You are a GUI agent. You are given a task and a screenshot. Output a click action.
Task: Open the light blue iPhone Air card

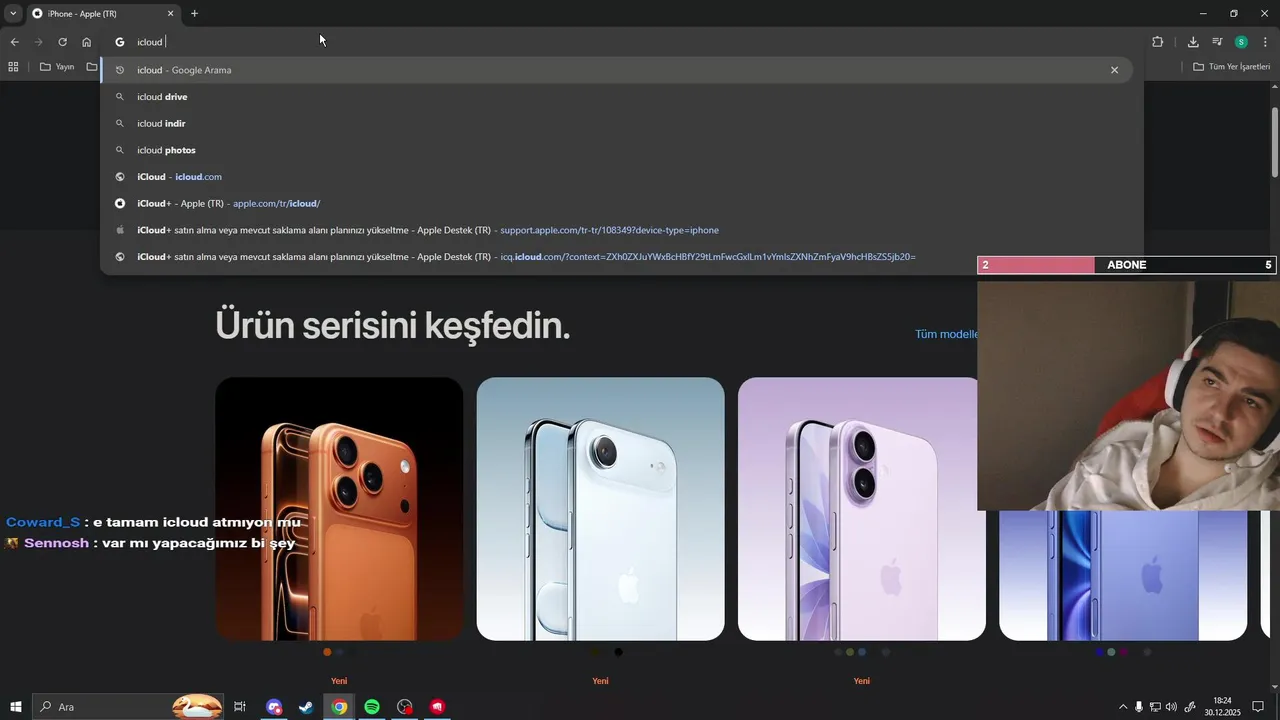pos(600,509)
